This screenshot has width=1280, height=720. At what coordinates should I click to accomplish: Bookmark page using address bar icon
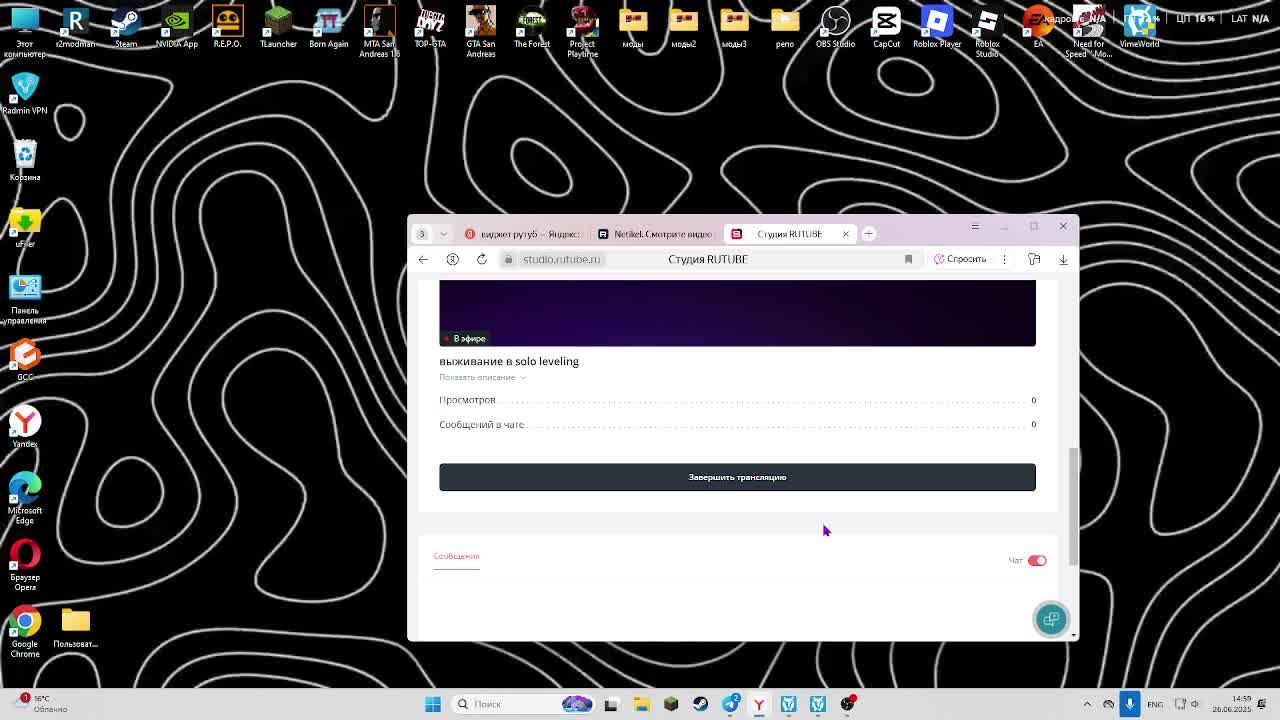tap(908, 259)
